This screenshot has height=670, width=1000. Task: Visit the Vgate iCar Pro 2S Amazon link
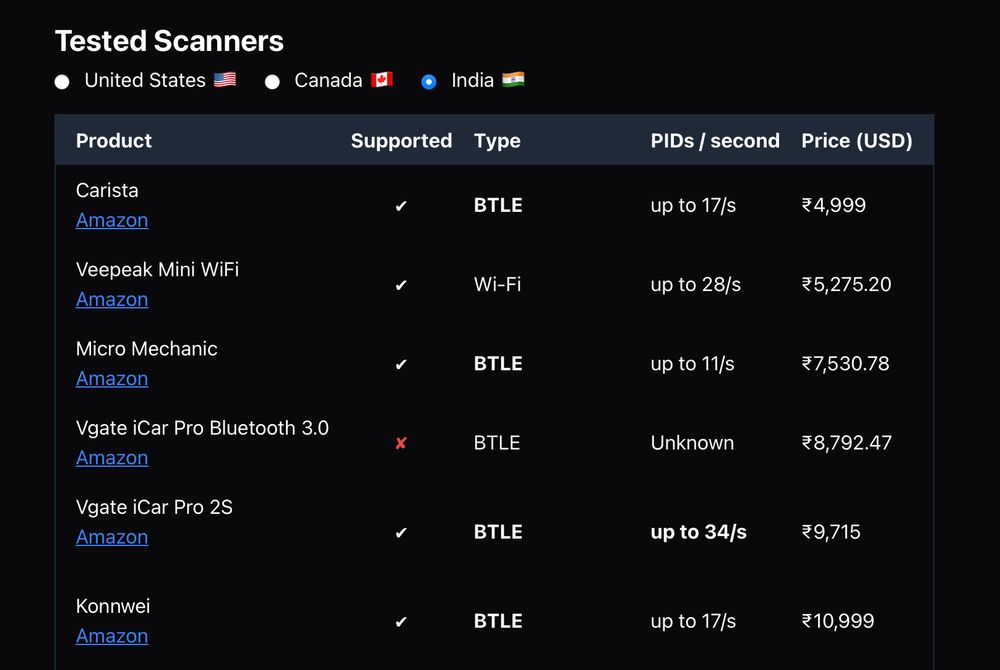coord(112,537)
